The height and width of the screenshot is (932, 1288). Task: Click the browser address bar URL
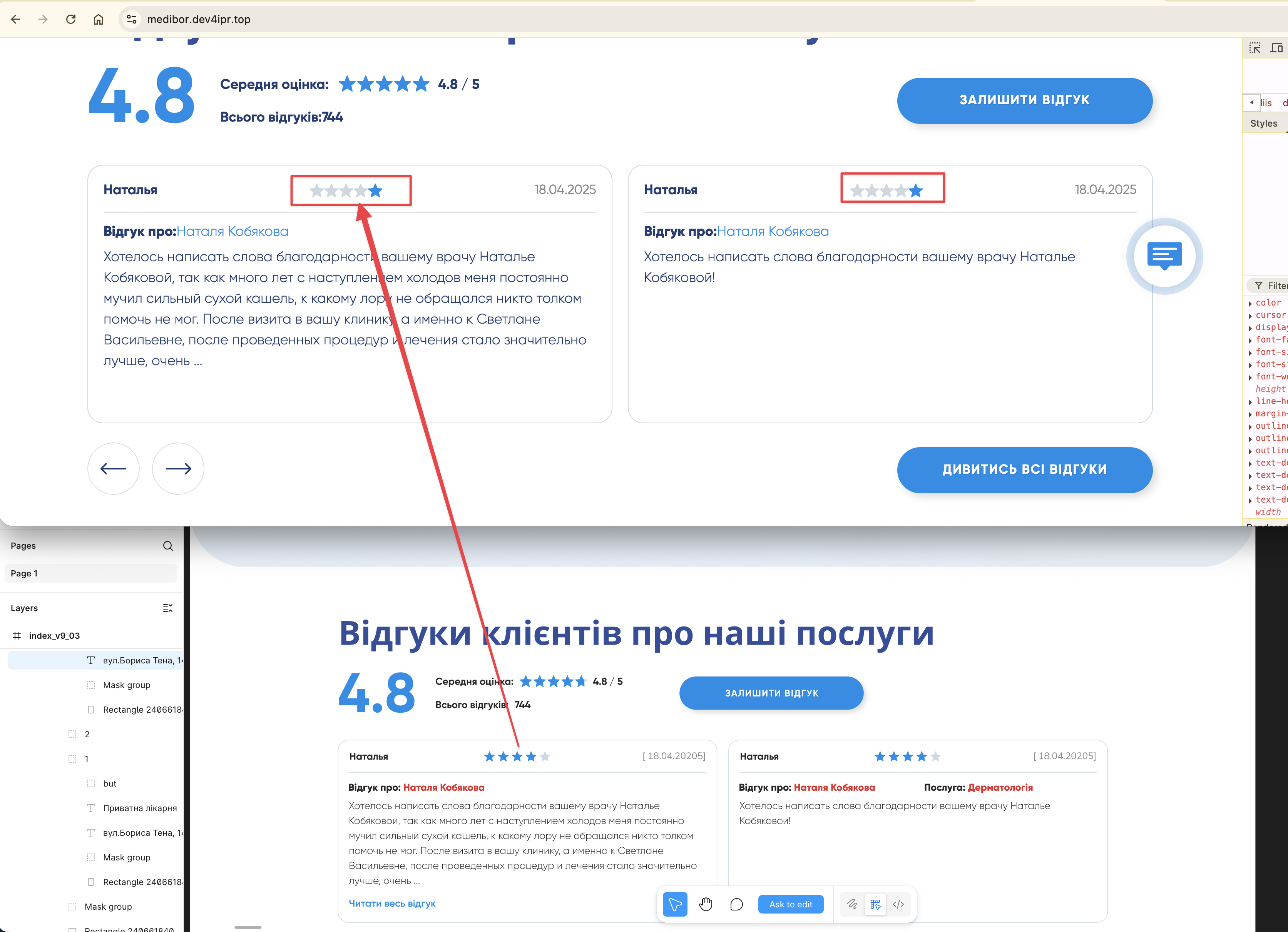199,19
